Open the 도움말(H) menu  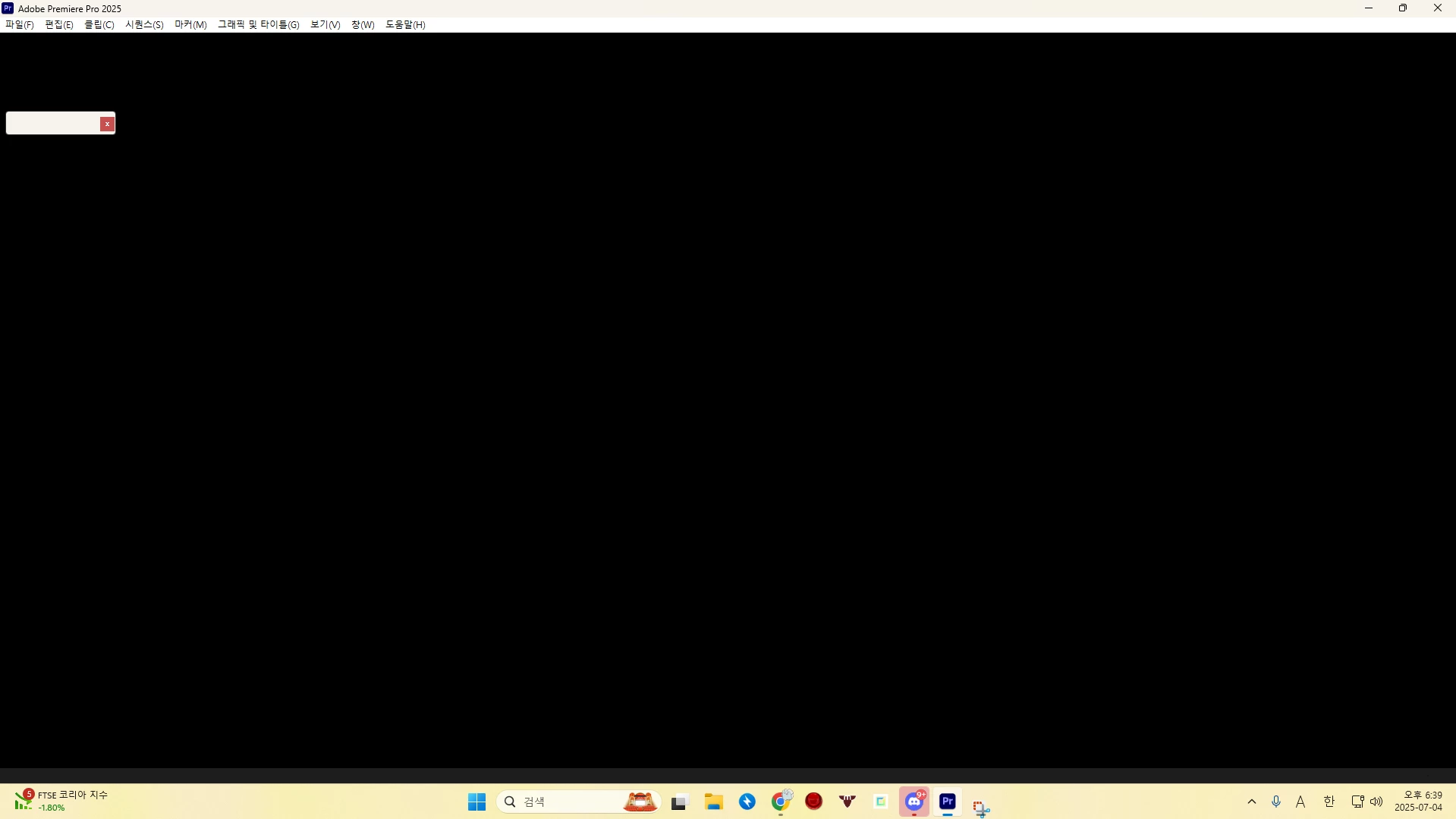[x=405, y=25]
